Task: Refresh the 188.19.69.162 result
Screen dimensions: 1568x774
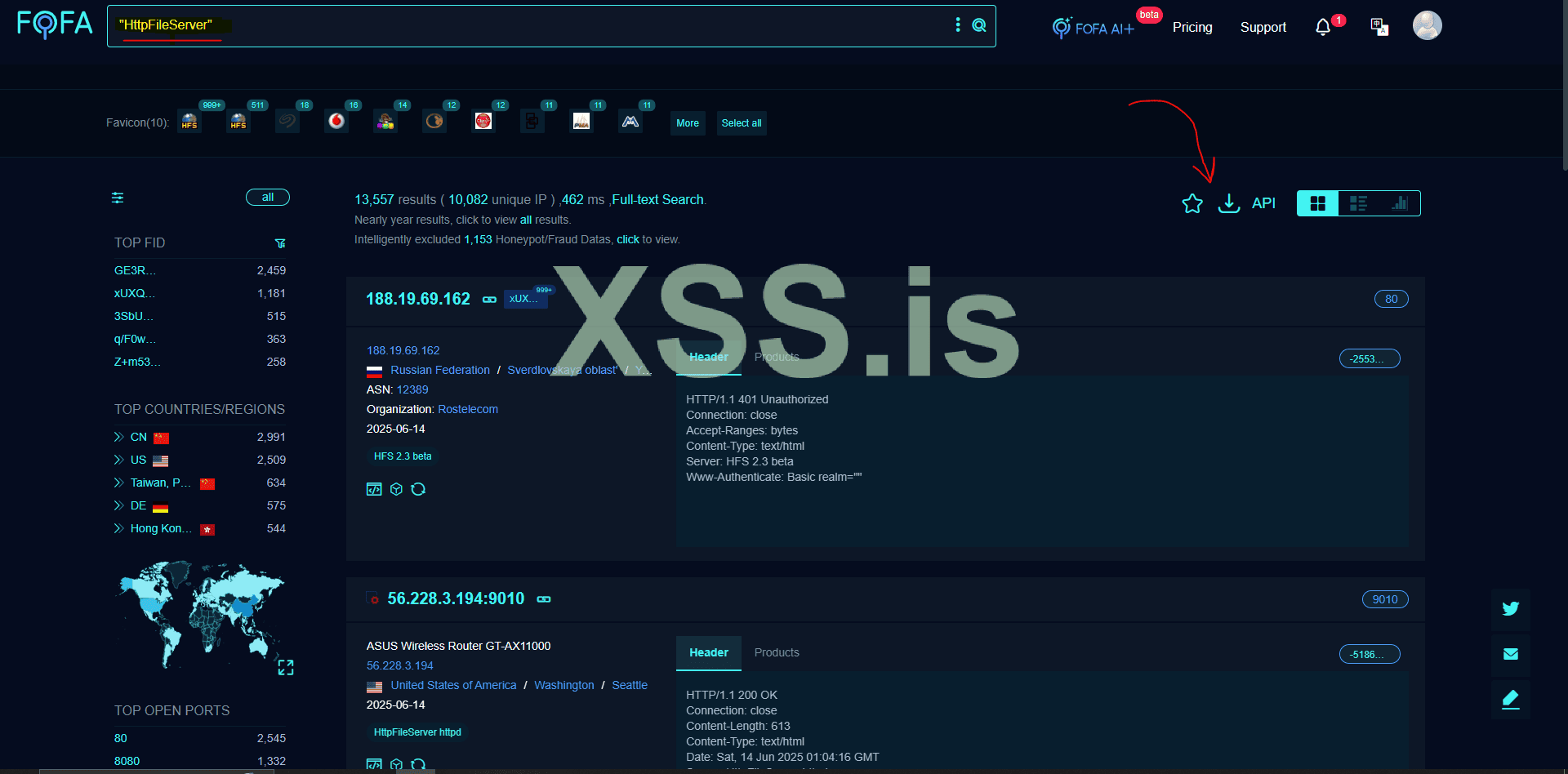Action: click(418, 489)
